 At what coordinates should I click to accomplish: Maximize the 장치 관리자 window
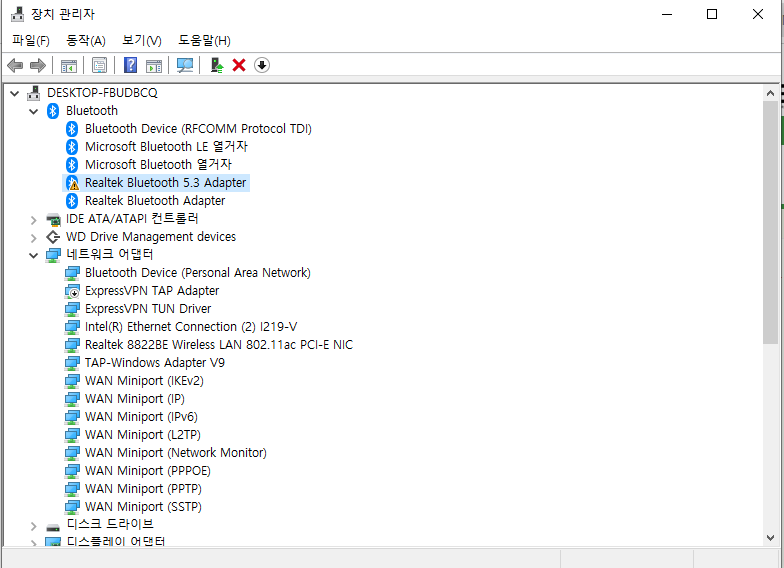coord(712,14)
